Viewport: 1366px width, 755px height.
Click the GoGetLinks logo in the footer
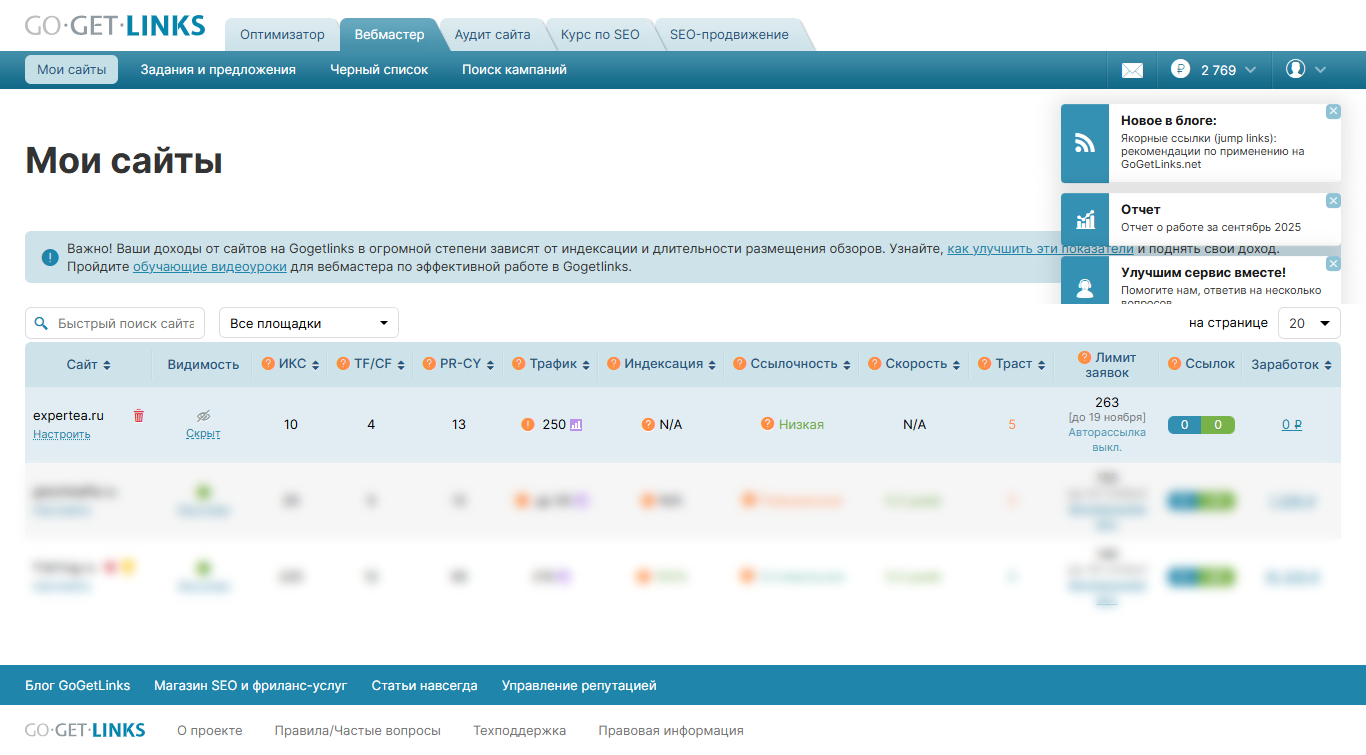(85, 730)
